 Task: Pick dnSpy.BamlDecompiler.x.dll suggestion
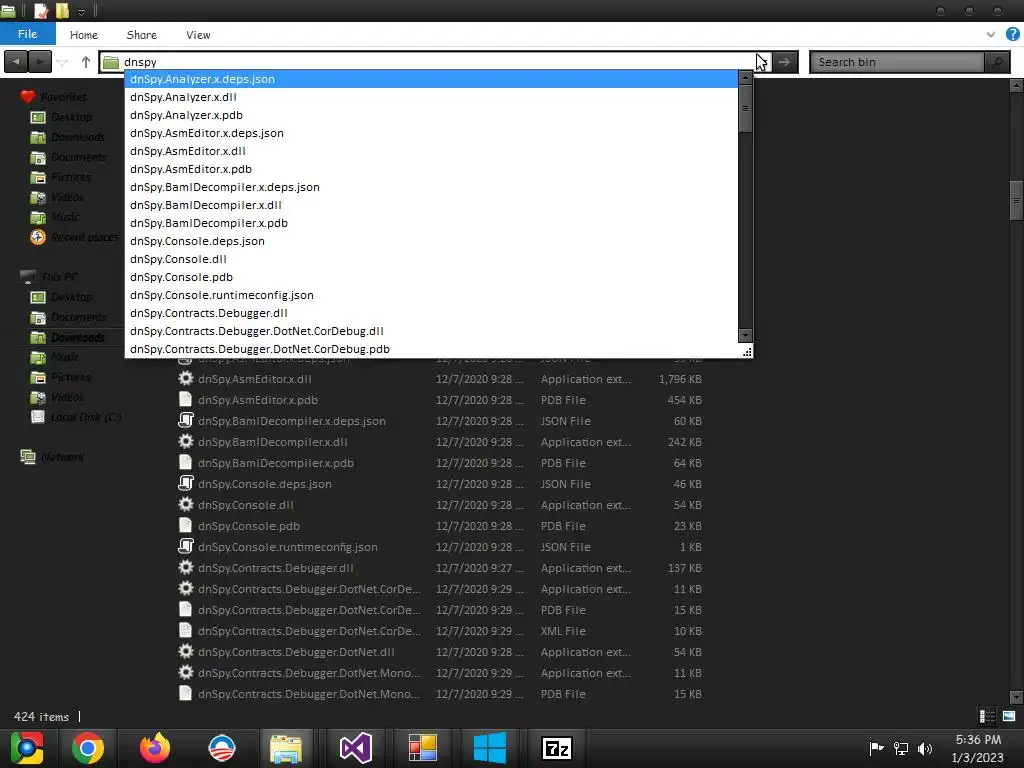click(431, 205)
